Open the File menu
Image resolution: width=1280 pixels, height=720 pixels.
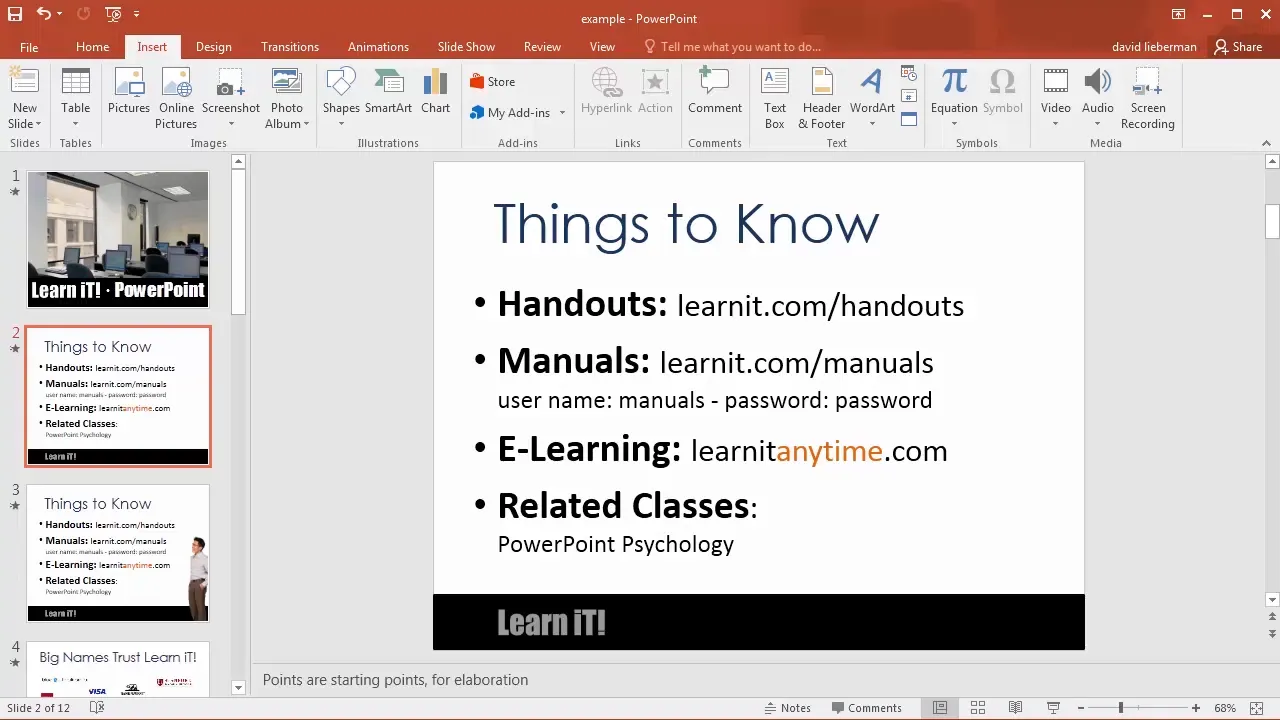pos(29,47)
